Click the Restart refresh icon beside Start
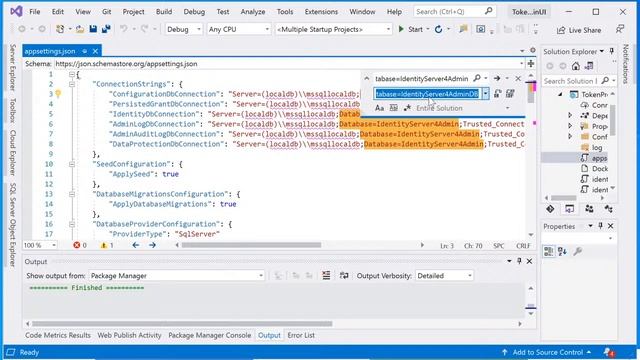The width and height of the screenshot is (640, 360). (x=438, y=29)
